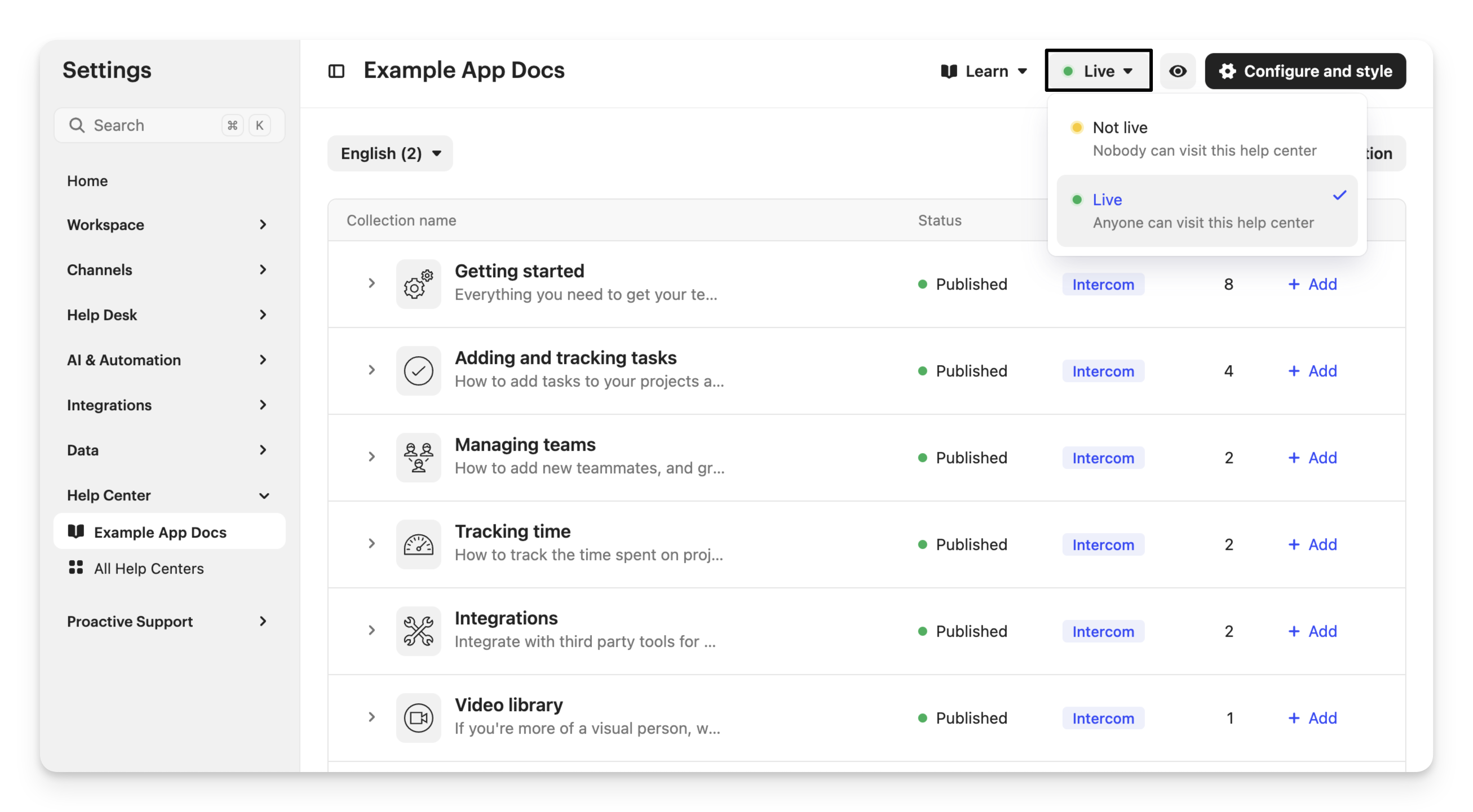Click the Video library camera icon
Screen dimensions: 1473x812
pyautogui.click(x=418, y=718)
